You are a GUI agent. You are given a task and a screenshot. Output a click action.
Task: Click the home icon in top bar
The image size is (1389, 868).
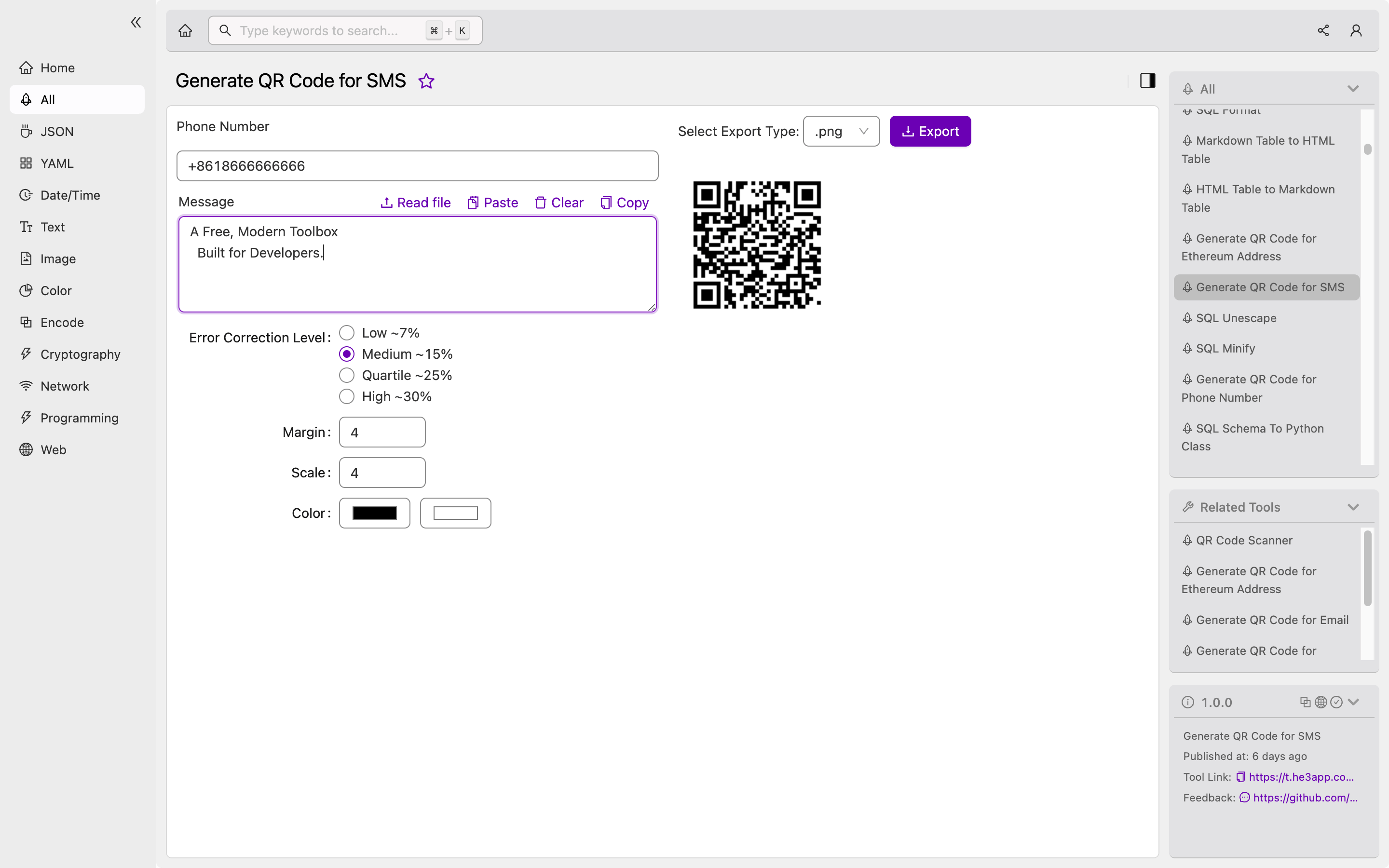coord(185,30)
